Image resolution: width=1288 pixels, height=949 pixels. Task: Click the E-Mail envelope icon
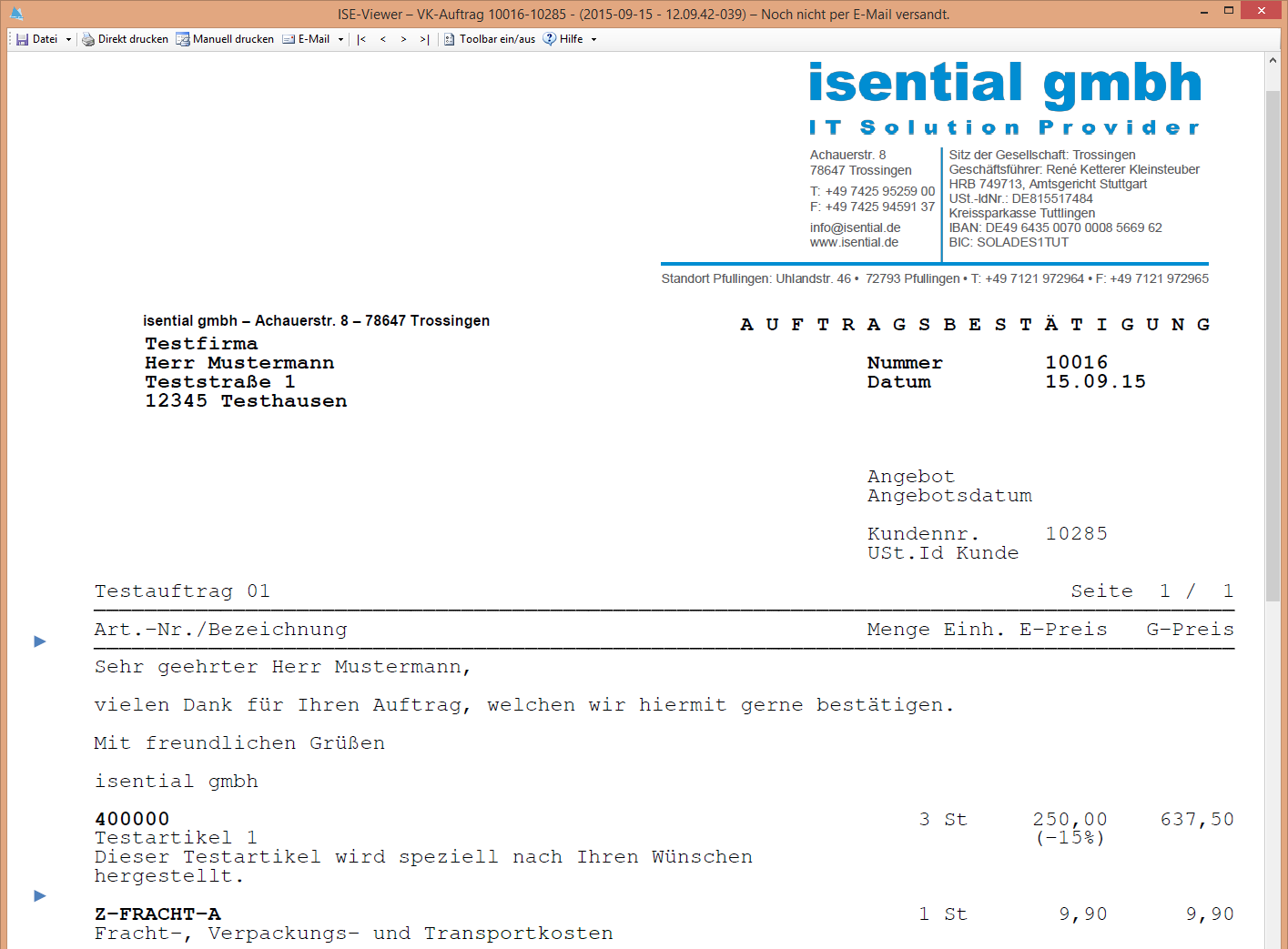289,39
